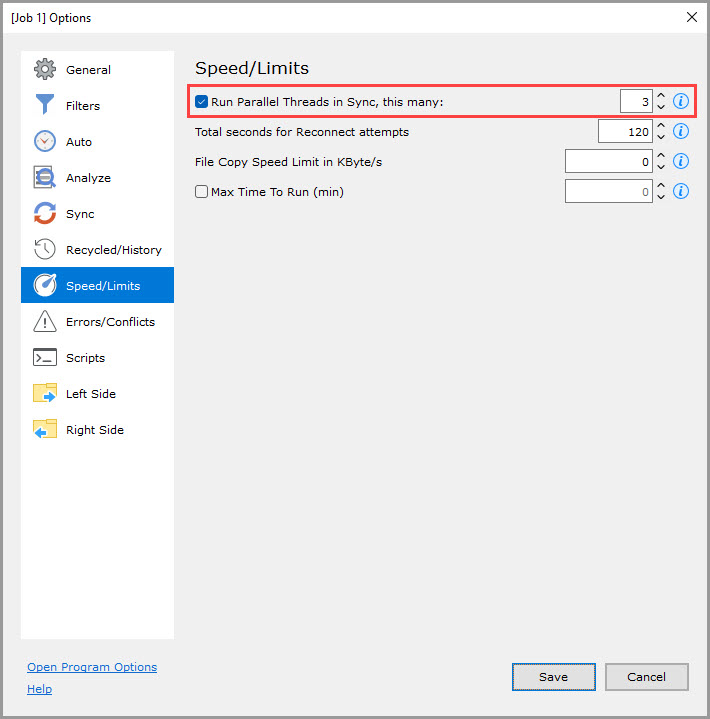Click the reconnect attempts seconds field
The width and height of the screenshot is (710, 719).
[624, 131]
